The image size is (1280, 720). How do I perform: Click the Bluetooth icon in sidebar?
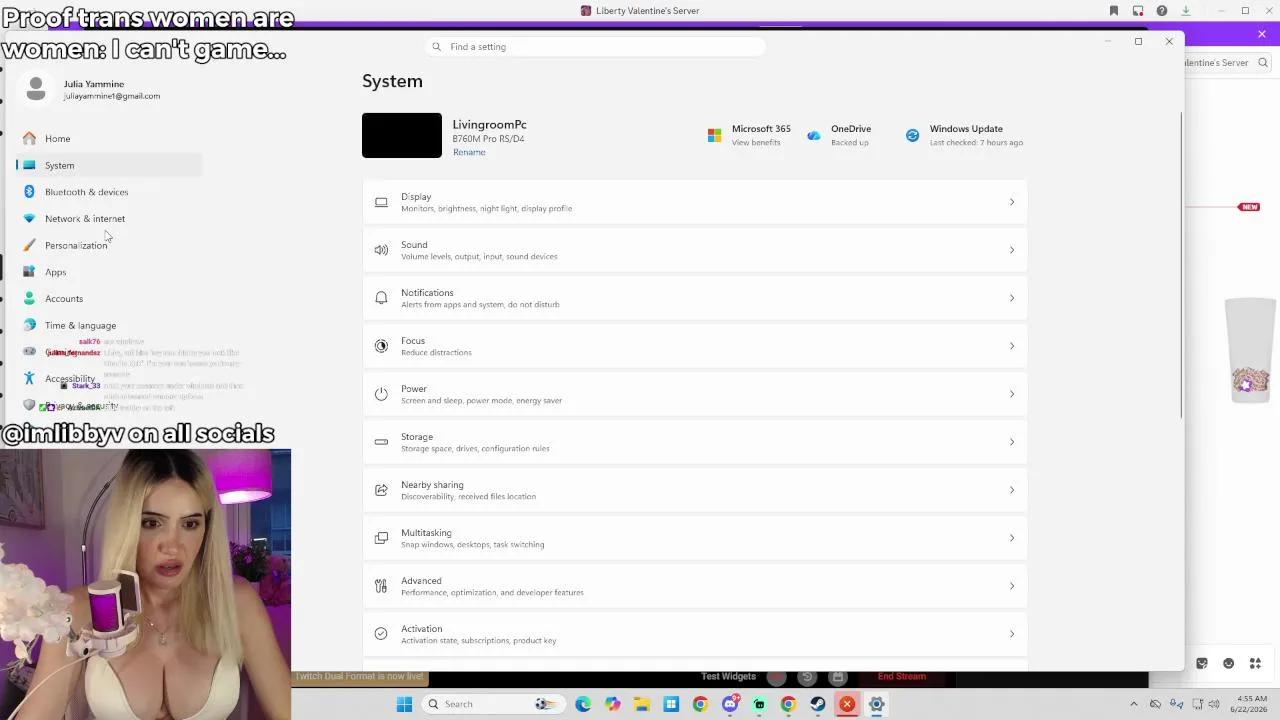[x=29, y=192]
